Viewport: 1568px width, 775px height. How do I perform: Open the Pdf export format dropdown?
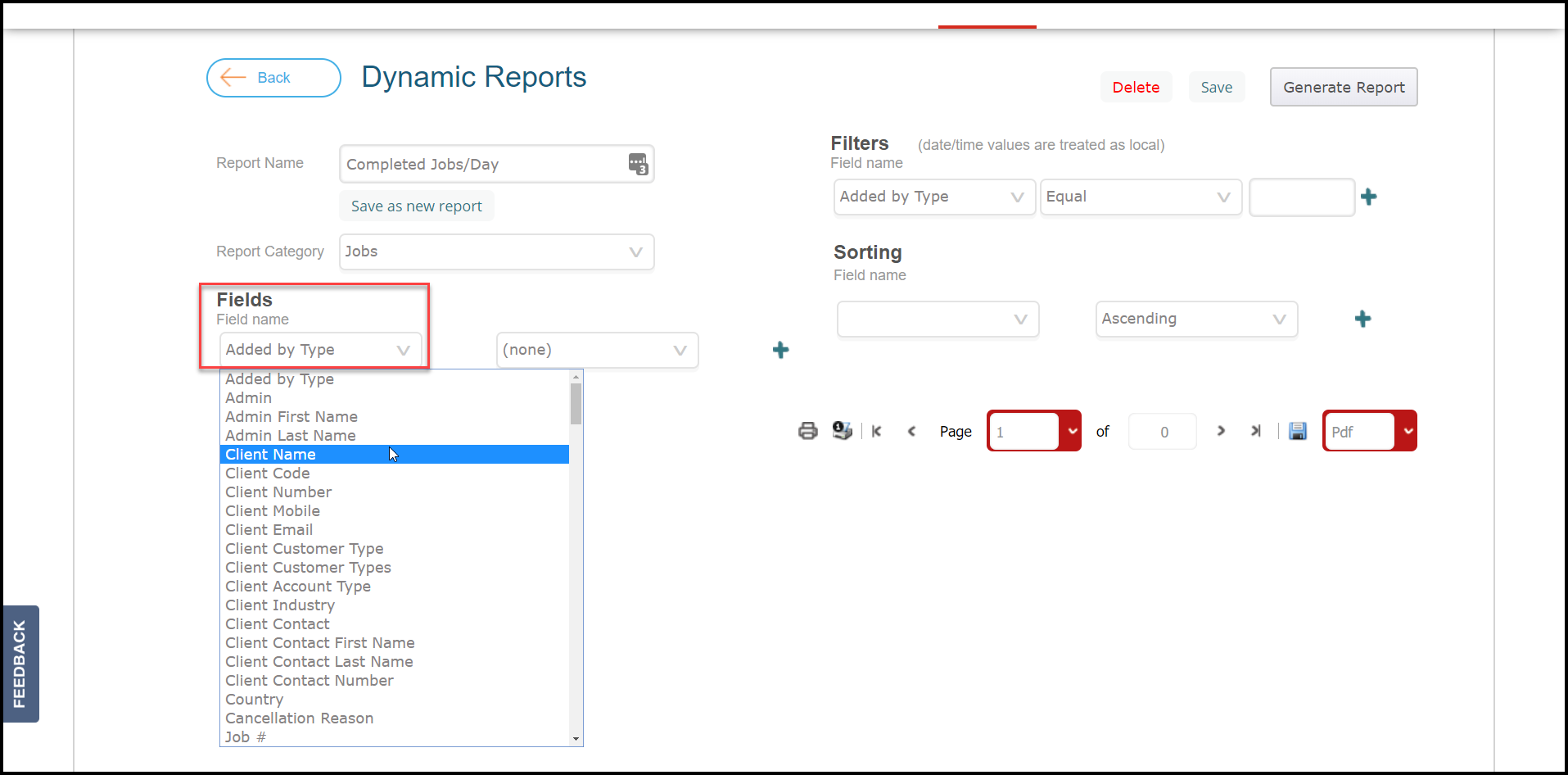[1370, 431]
